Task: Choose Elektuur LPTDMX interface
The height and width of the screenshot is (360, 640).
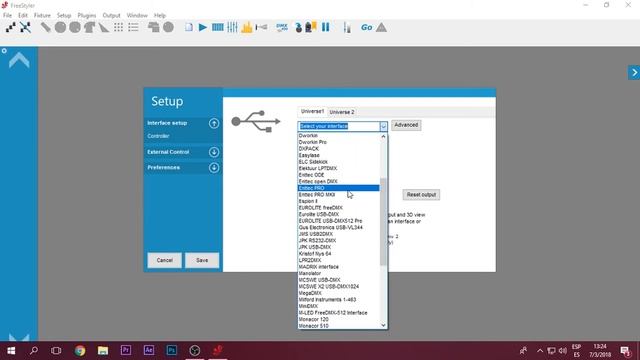Action: [x=339, y=168]
